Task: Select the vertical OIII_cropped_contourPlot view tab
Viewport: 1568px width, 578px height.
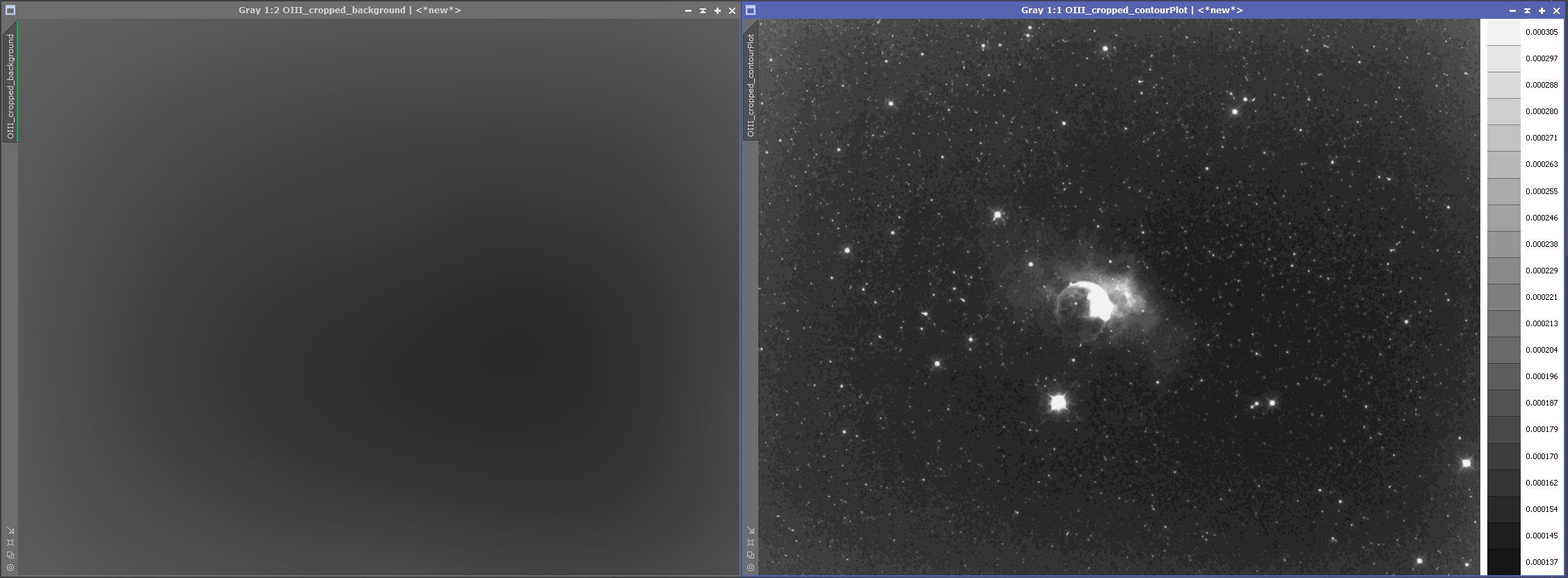Action: tap(751, 83)
